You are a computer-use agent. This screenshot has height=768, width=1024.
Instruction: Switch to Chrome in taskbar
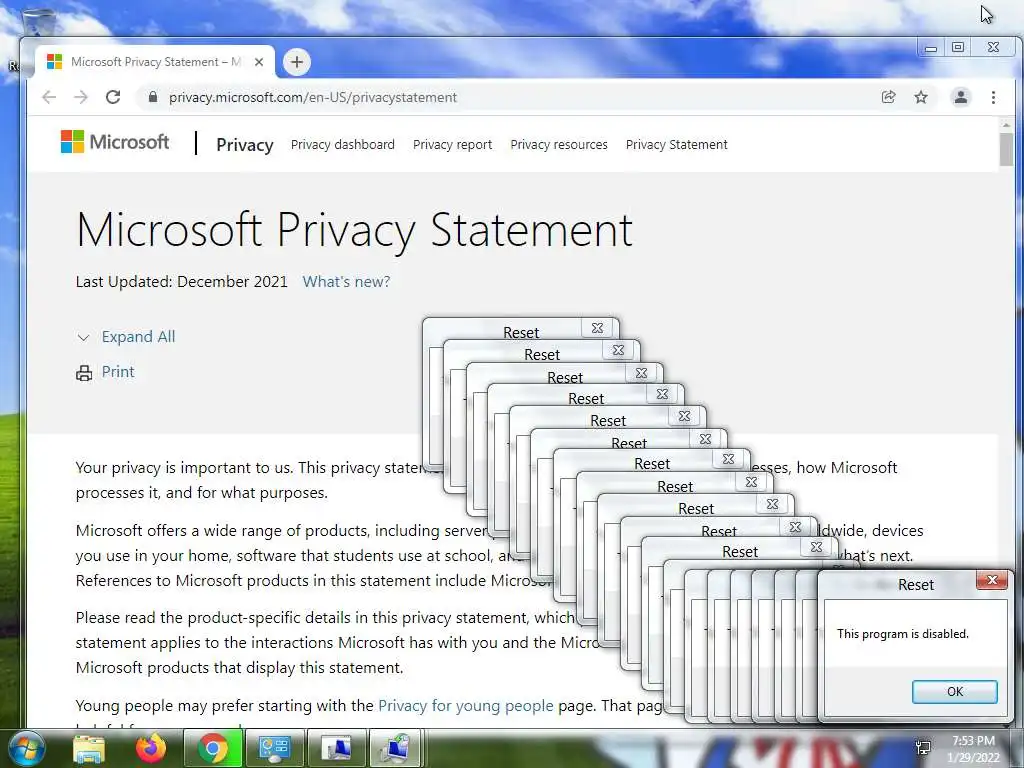coord(213,748)
